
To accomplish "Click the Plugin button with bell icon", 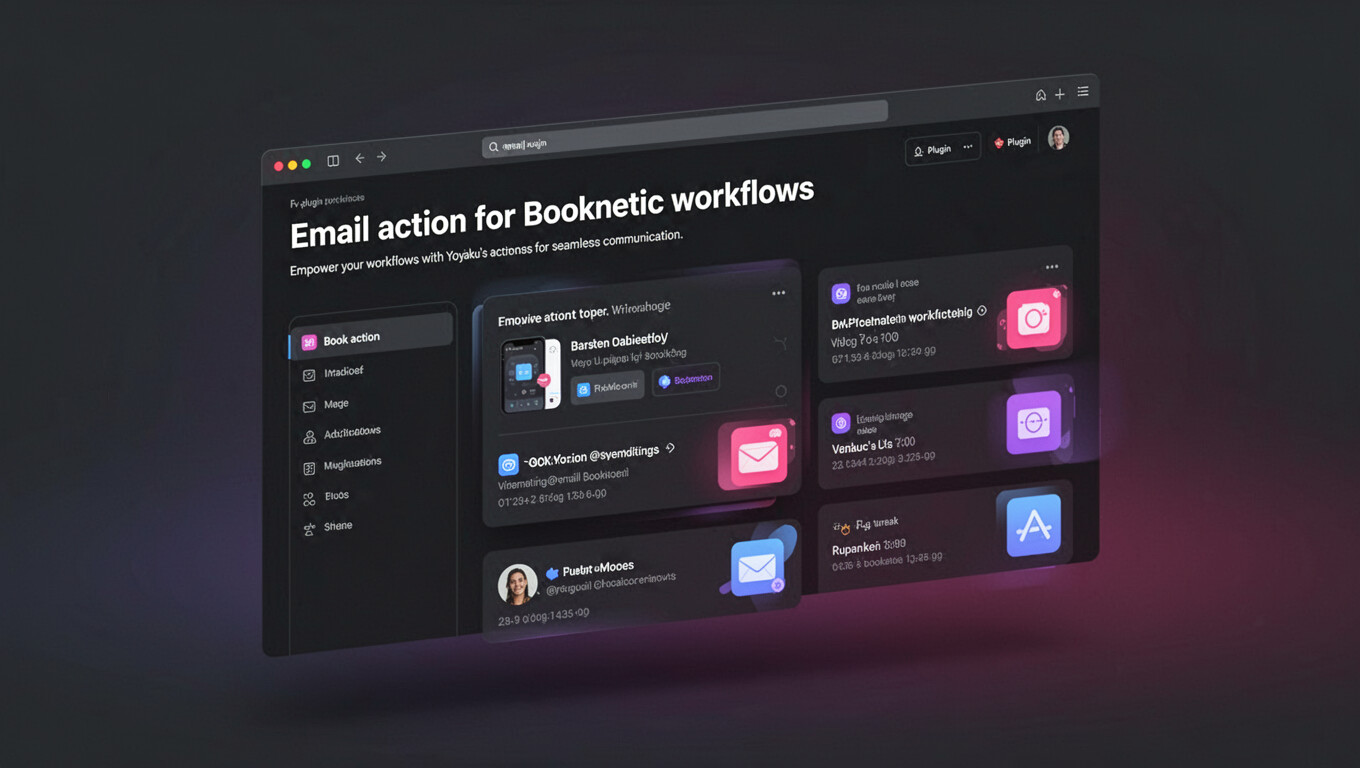I will [x=933, y=150].
